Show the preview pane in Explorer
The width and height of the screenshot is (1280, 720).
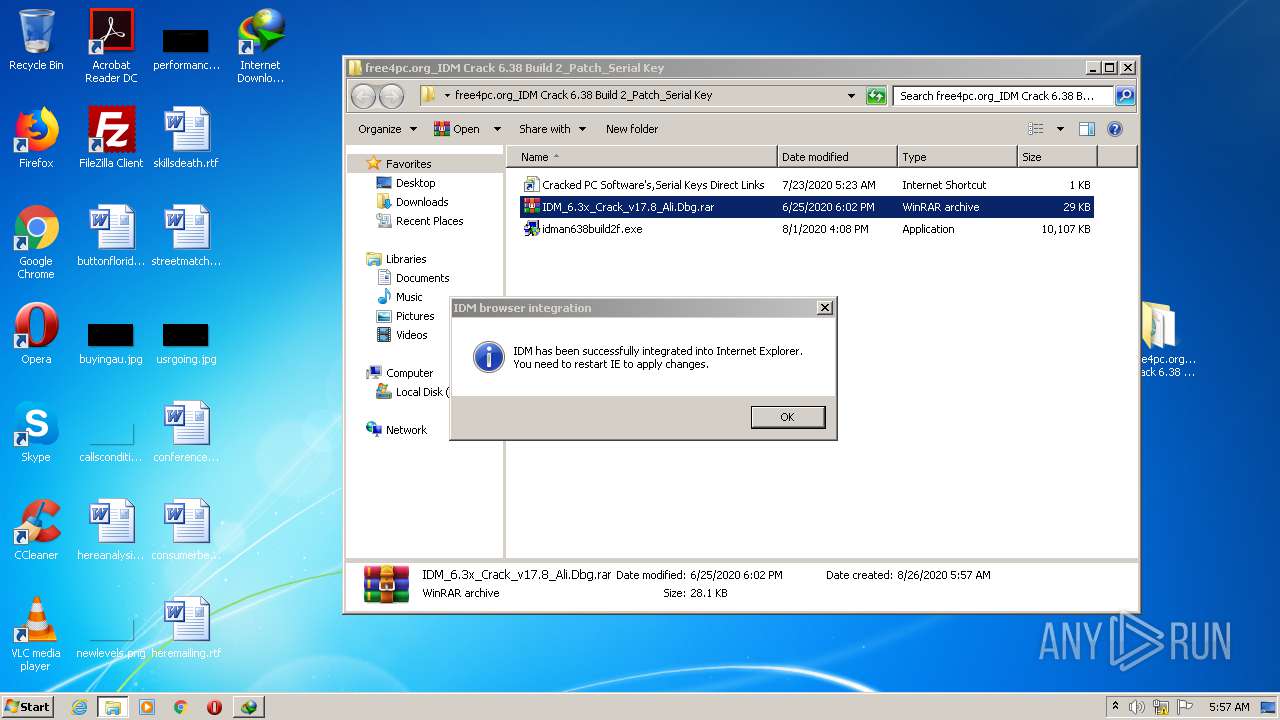[1087, 129]
